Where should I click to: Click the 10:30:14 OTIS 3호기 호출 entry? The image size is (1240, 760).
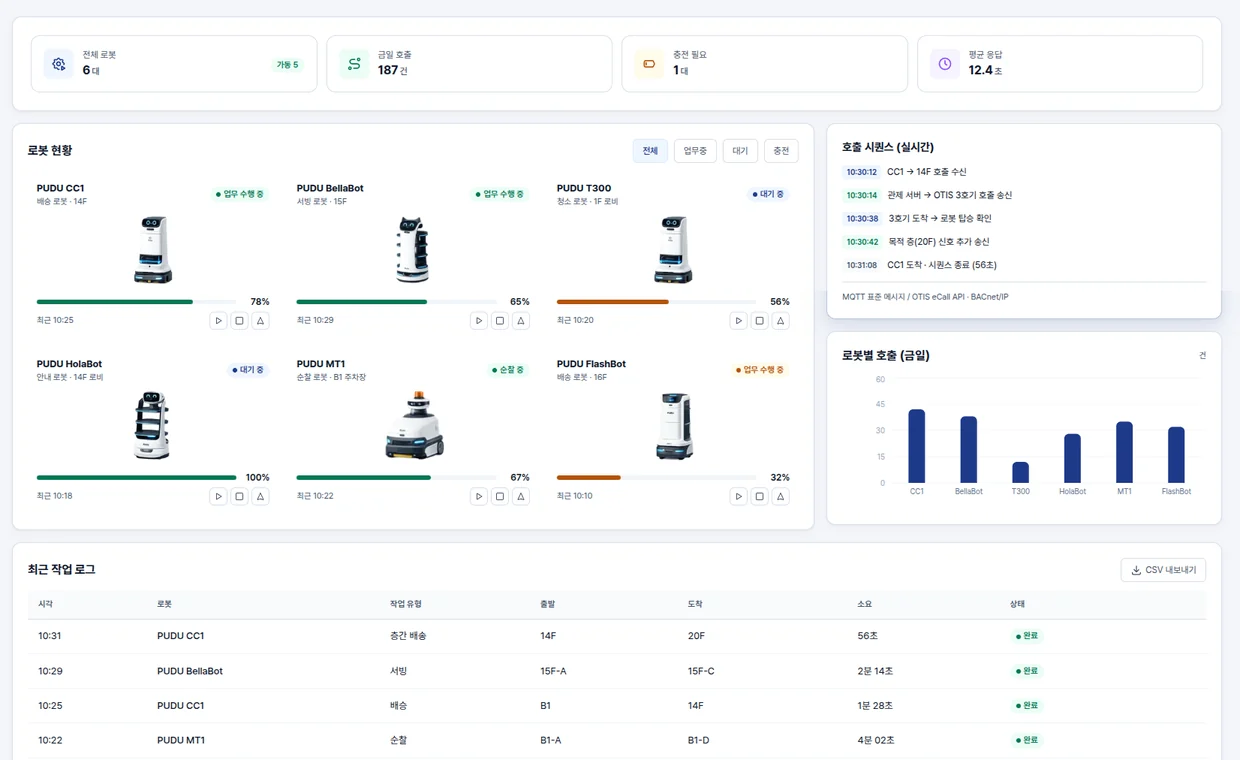(1025, 195)
